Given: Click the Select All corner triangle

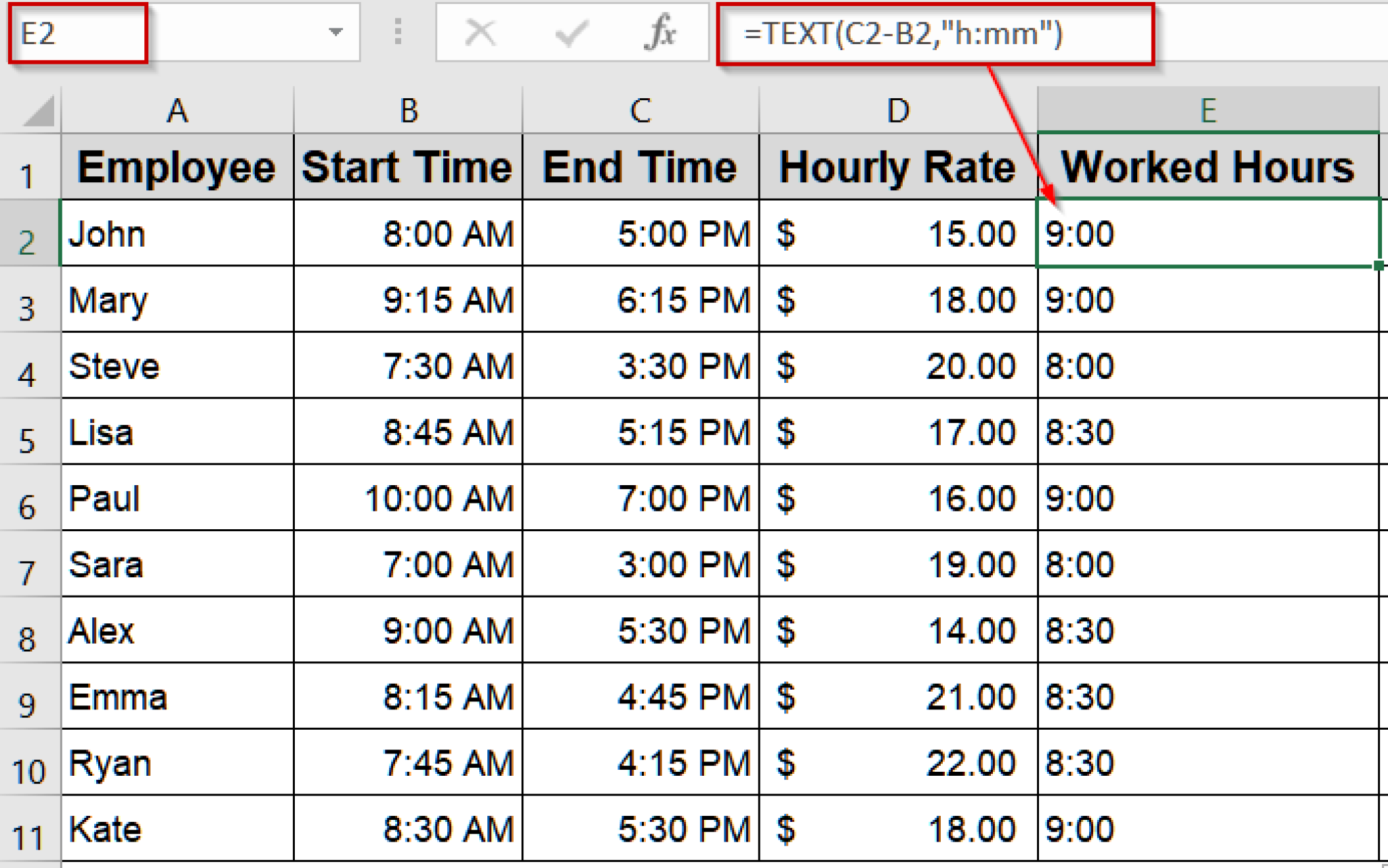Looking at the screenshot, I should 38,110.
